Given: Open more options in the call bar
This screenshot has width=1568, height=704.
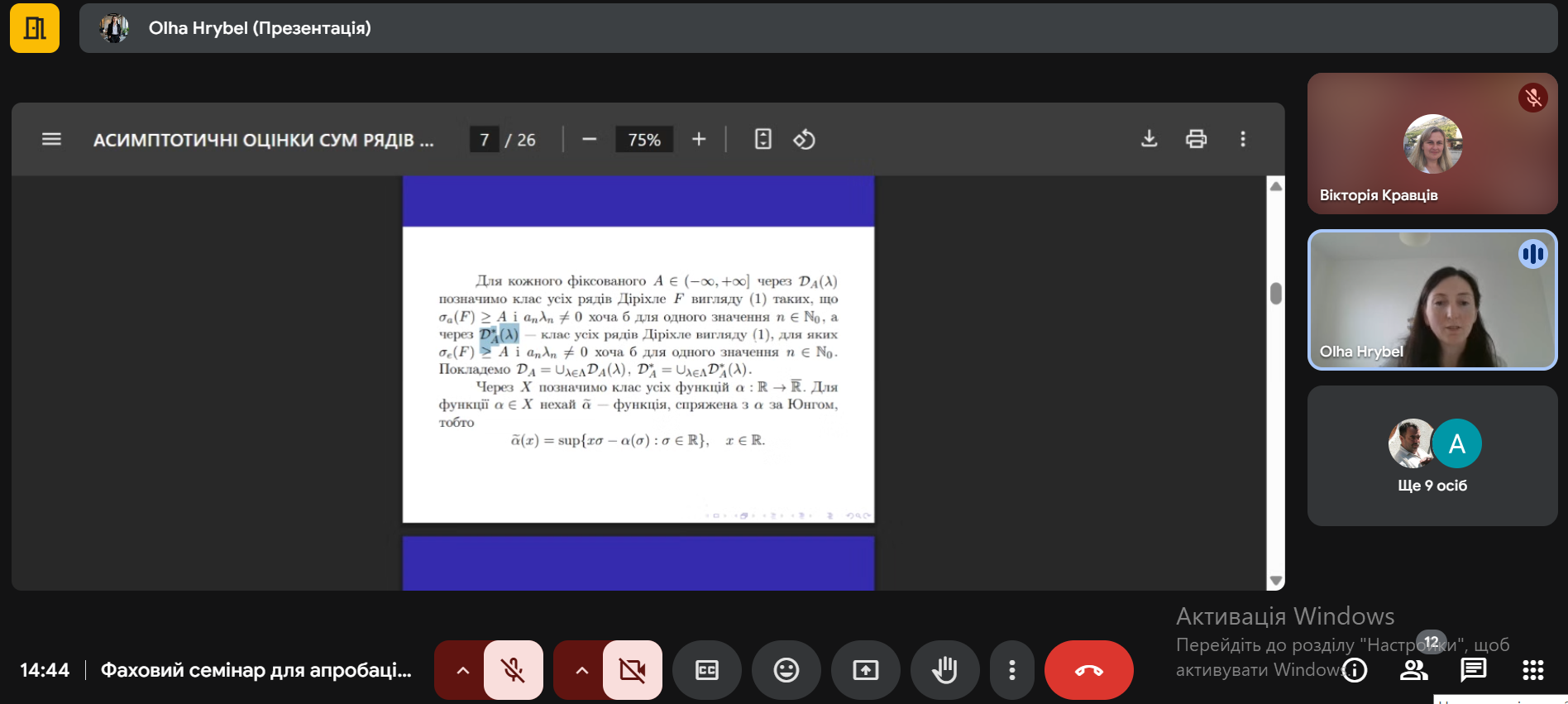Looking at the screenshot, I should click(x=1011, y=670).
